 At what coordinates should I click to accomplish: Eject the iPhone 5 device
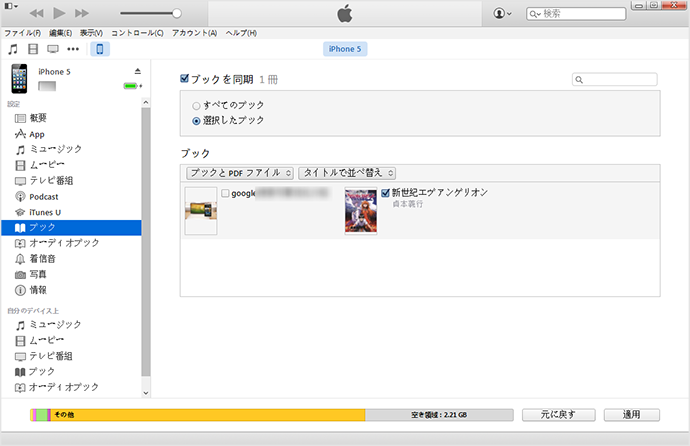point(138,71)
